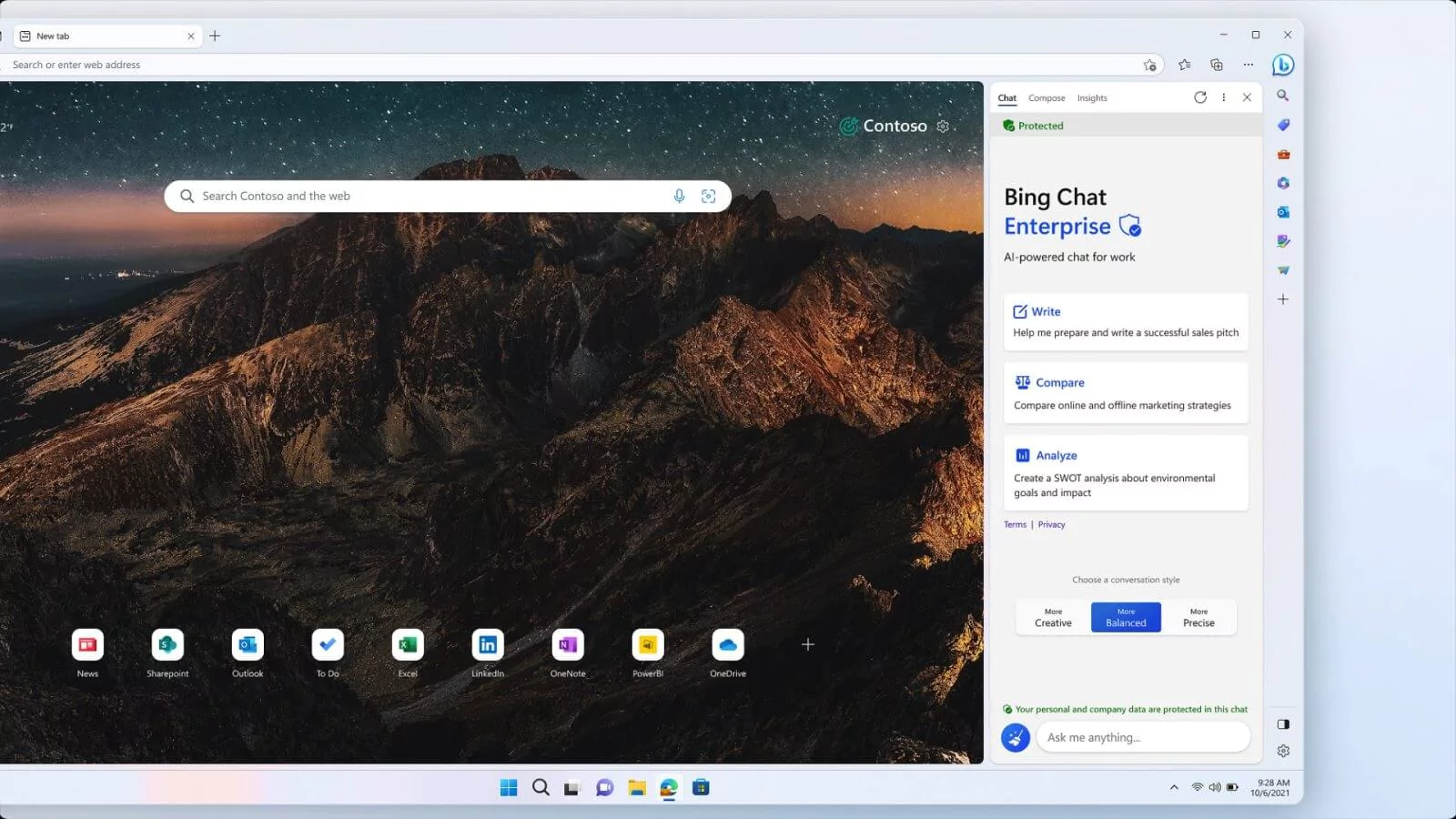
Task: Open Outlook from the Edge sidebar
Action: click(x=1283, y=212)
